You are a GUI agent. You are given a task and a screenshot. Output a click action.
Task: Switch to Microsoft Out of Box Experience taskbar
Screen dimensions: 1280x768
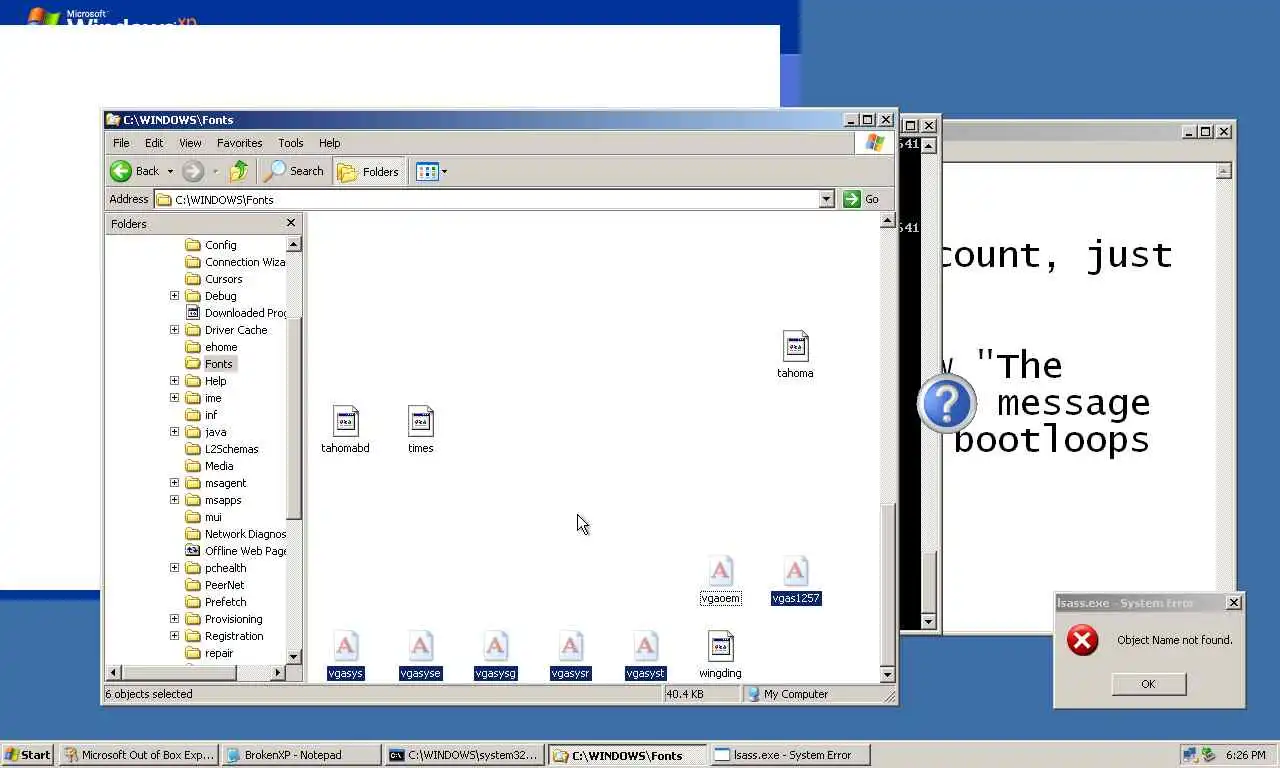[x=138, y=755]
